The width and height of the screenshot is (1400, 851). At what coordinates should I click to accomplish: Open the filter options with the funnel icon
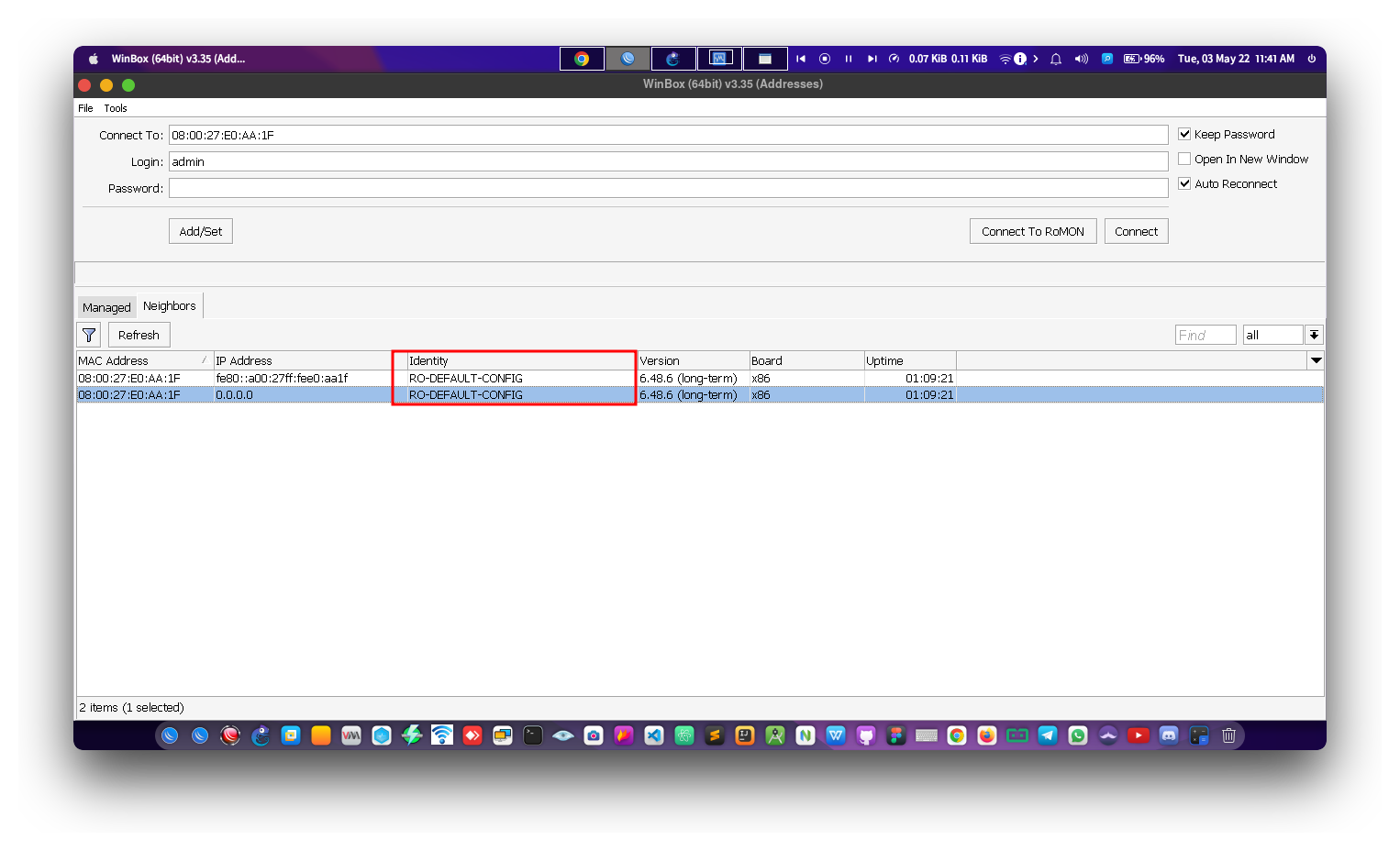click(x=88, y=334)
